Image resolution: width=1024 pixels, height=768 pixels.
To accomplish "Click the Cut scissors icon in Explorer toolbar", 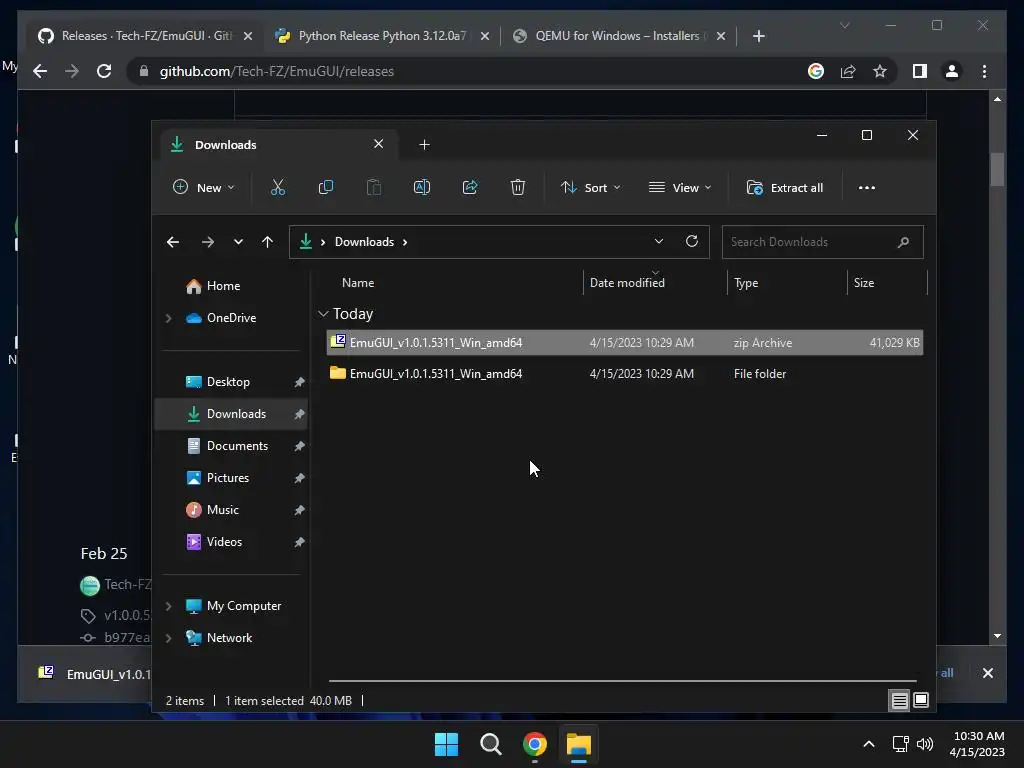I will coord(278,187).
